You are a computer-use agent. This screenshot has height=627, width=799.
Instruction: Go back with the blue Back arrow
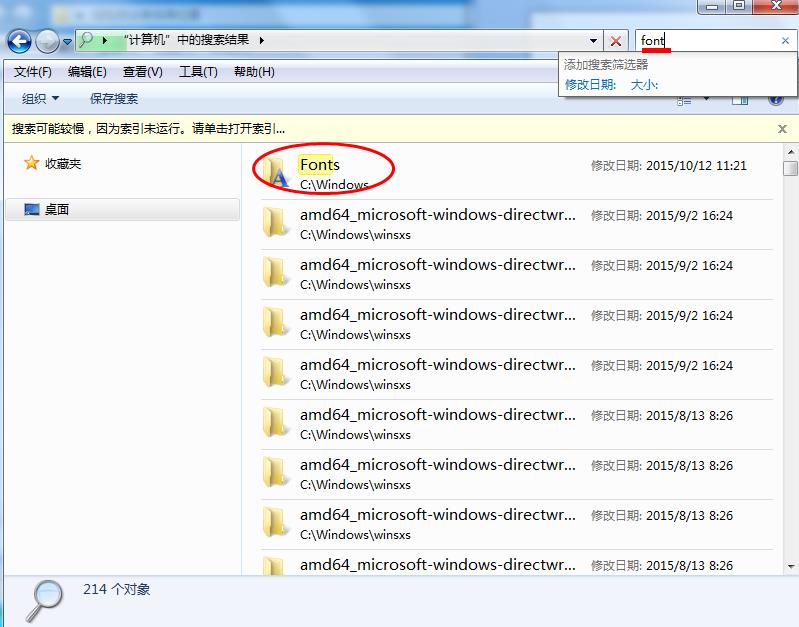[x=19, y=41]
